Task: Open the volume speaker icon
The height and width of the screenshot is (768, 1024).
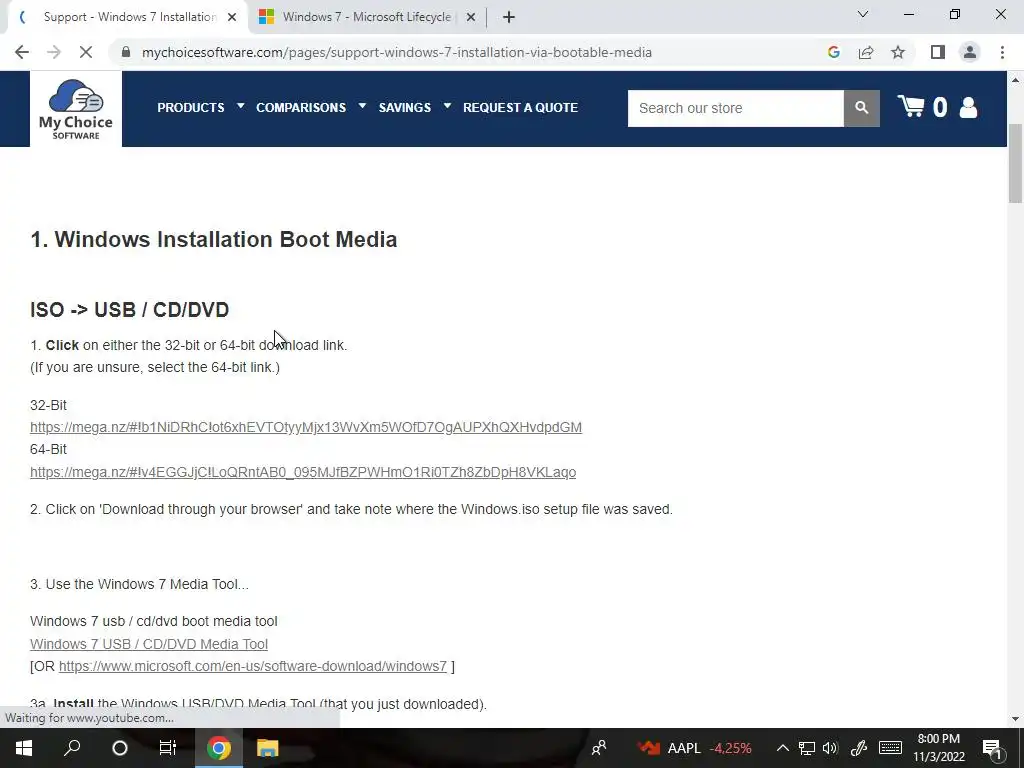Action: coord(830,748)
